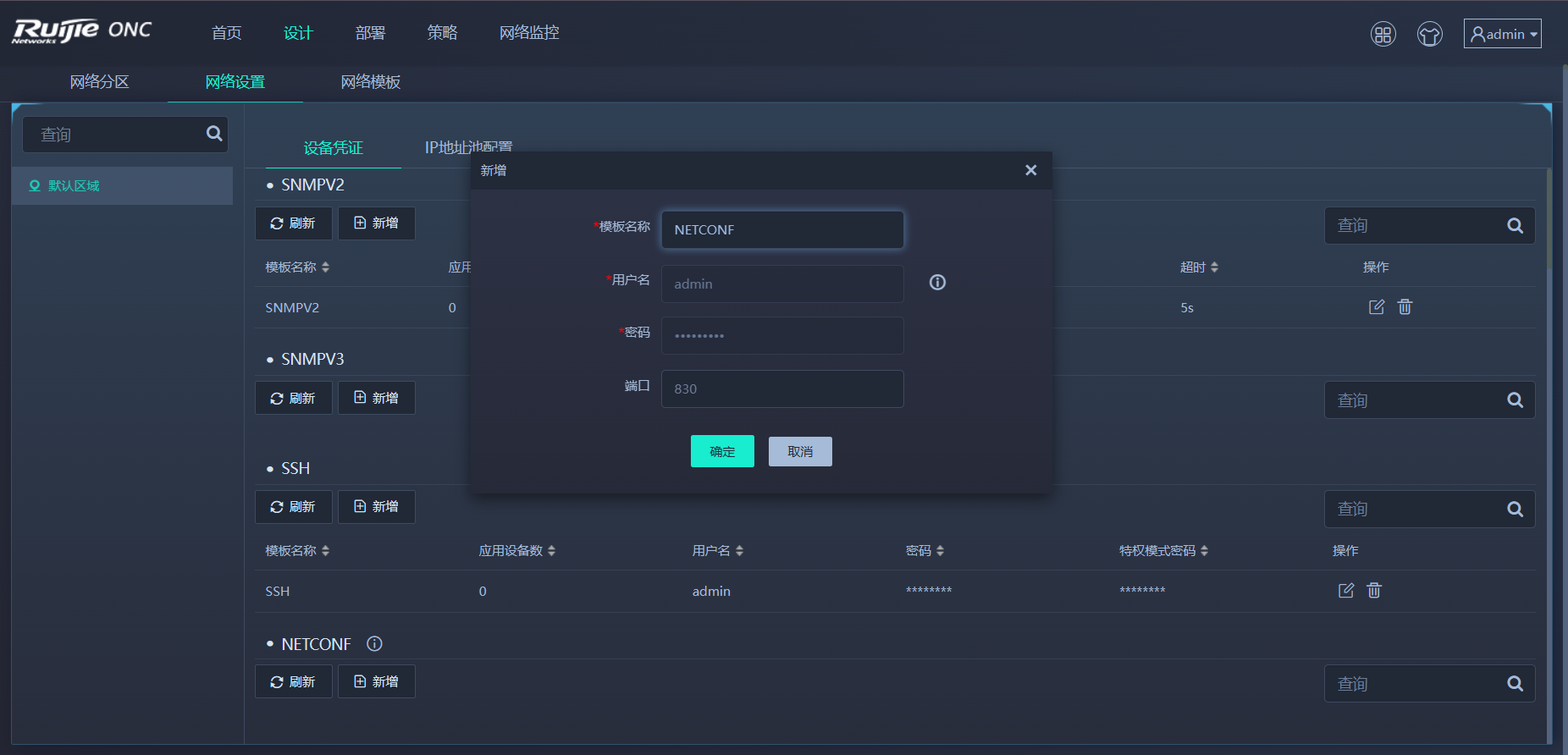Click the SNMPV2 section search icon
The width and height of the screenshot is (1568, 755).
click(1516, 226)
